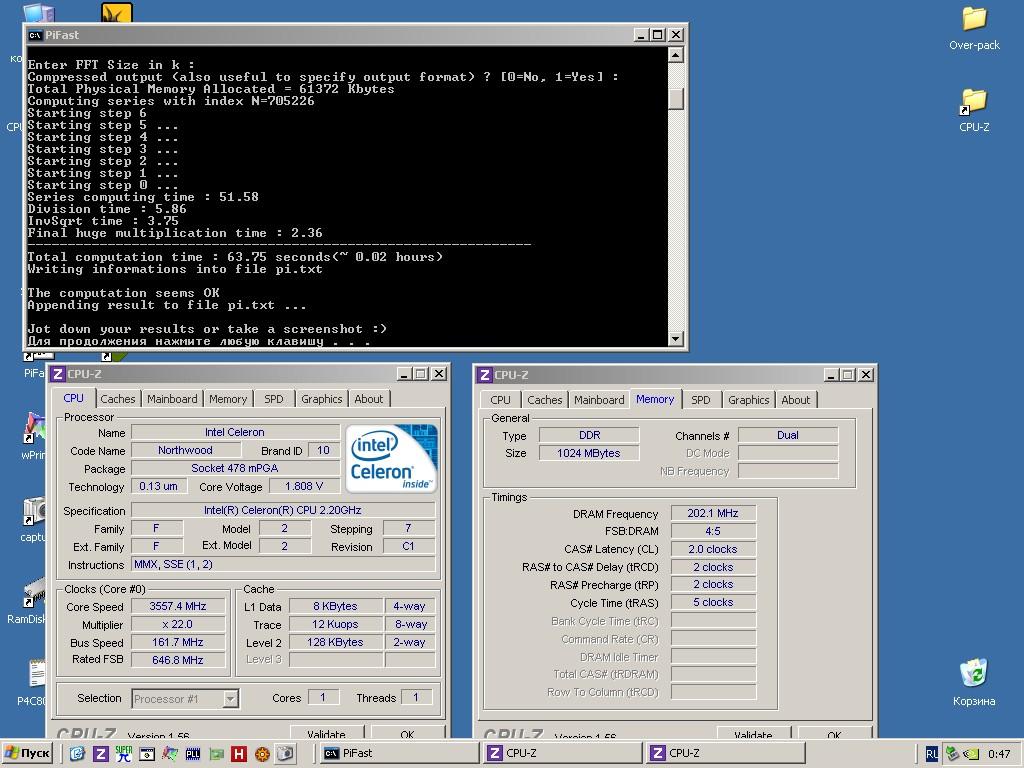Viewport: 1024px width, 768px height.
Task: Click the green card quick launch icon
Action: tap(216, 754)
